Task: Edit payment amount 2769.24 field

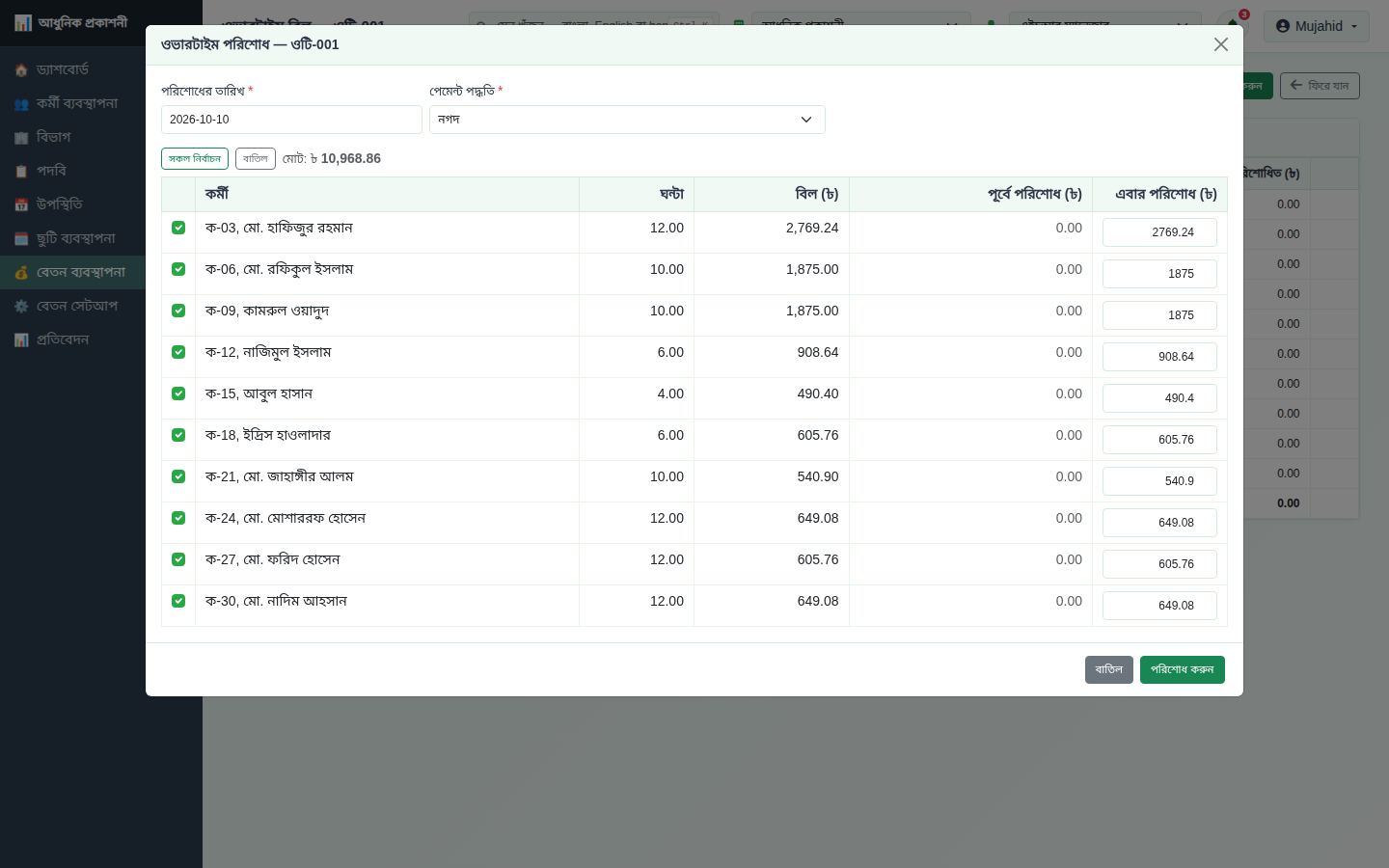Action: coord(1159,232)
